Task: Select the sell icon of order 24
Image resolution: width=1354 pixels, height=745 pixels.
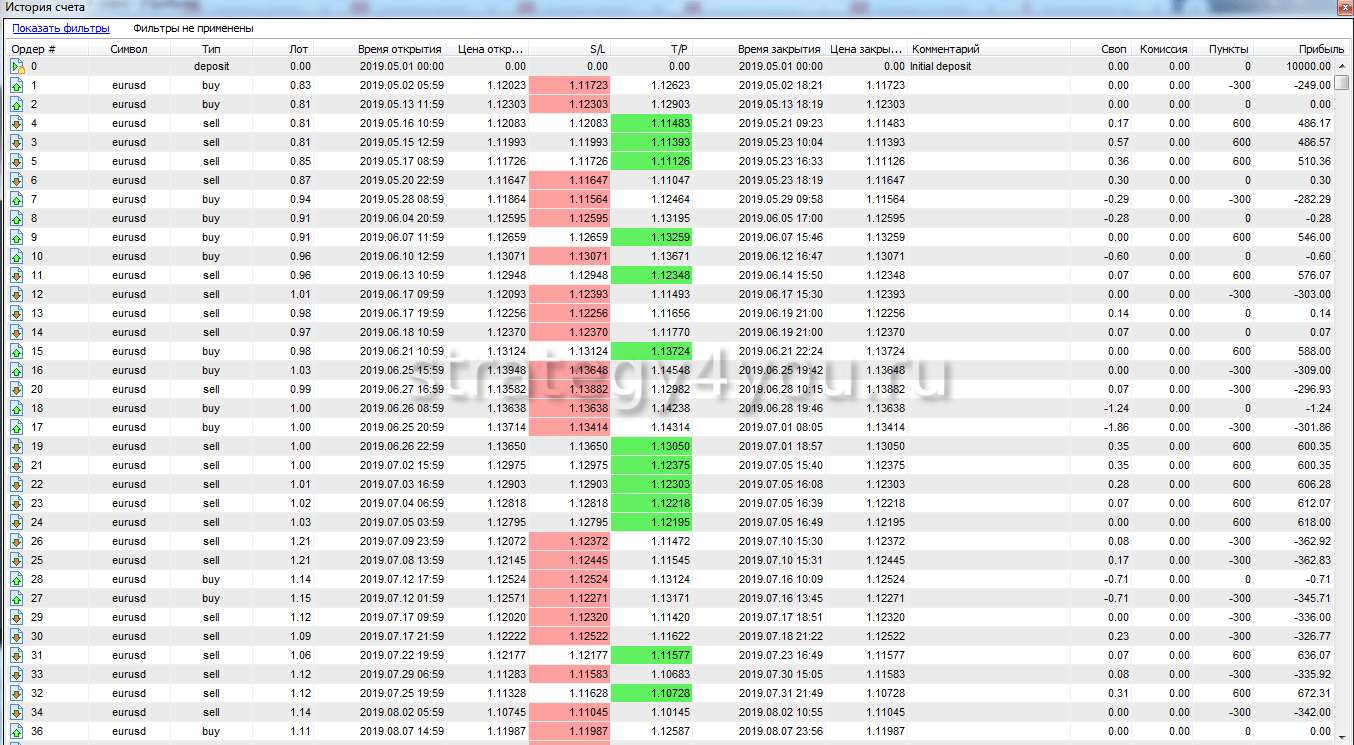Action: (x=17, y=523)
